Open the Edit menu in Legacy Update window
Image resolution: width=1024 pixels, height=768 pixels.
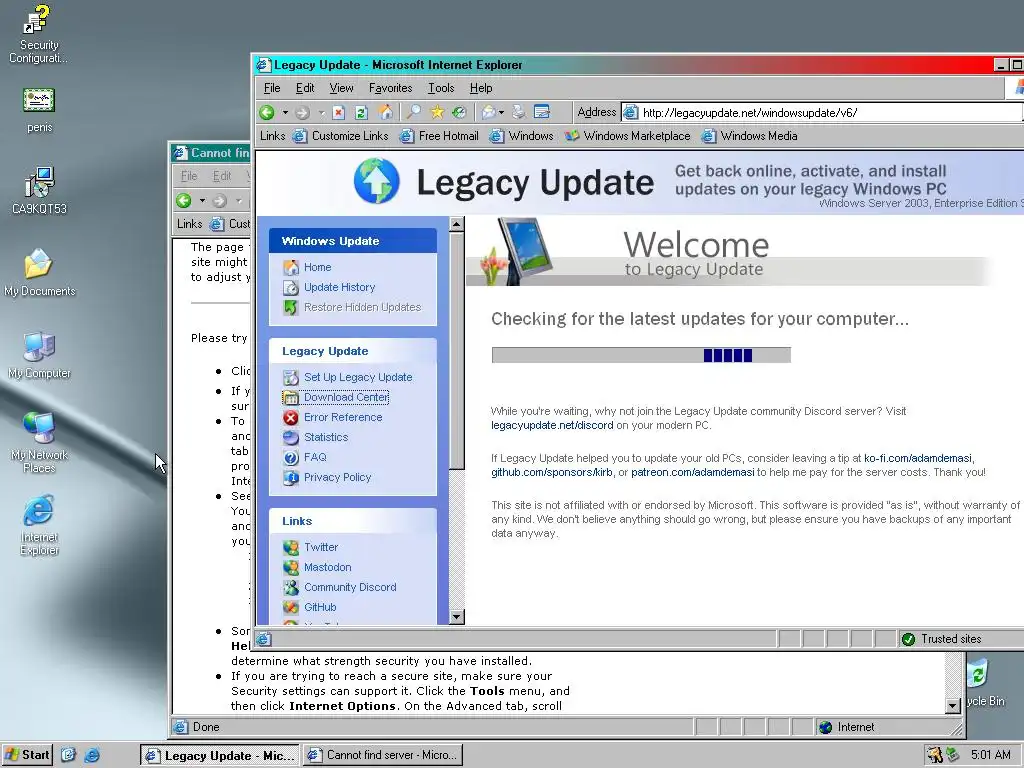point(305,88)
